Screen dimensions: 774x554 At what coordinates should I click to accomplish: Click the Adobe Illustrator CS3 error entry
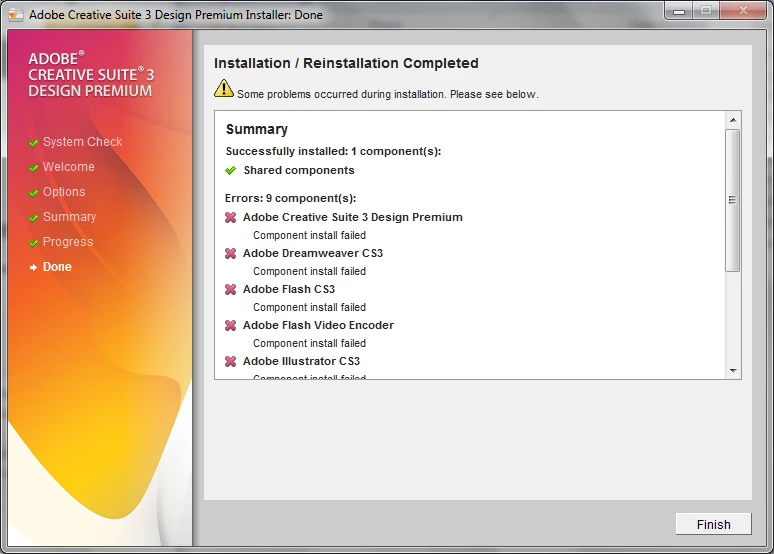(x=301, y=361)
